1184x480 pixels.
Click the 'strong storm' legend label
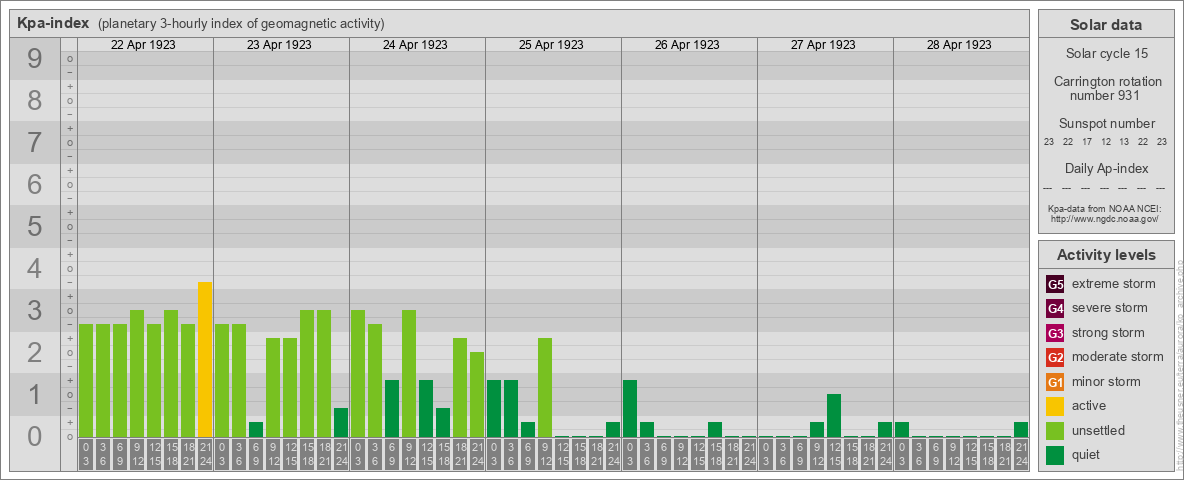click(x=1108, y=333)
